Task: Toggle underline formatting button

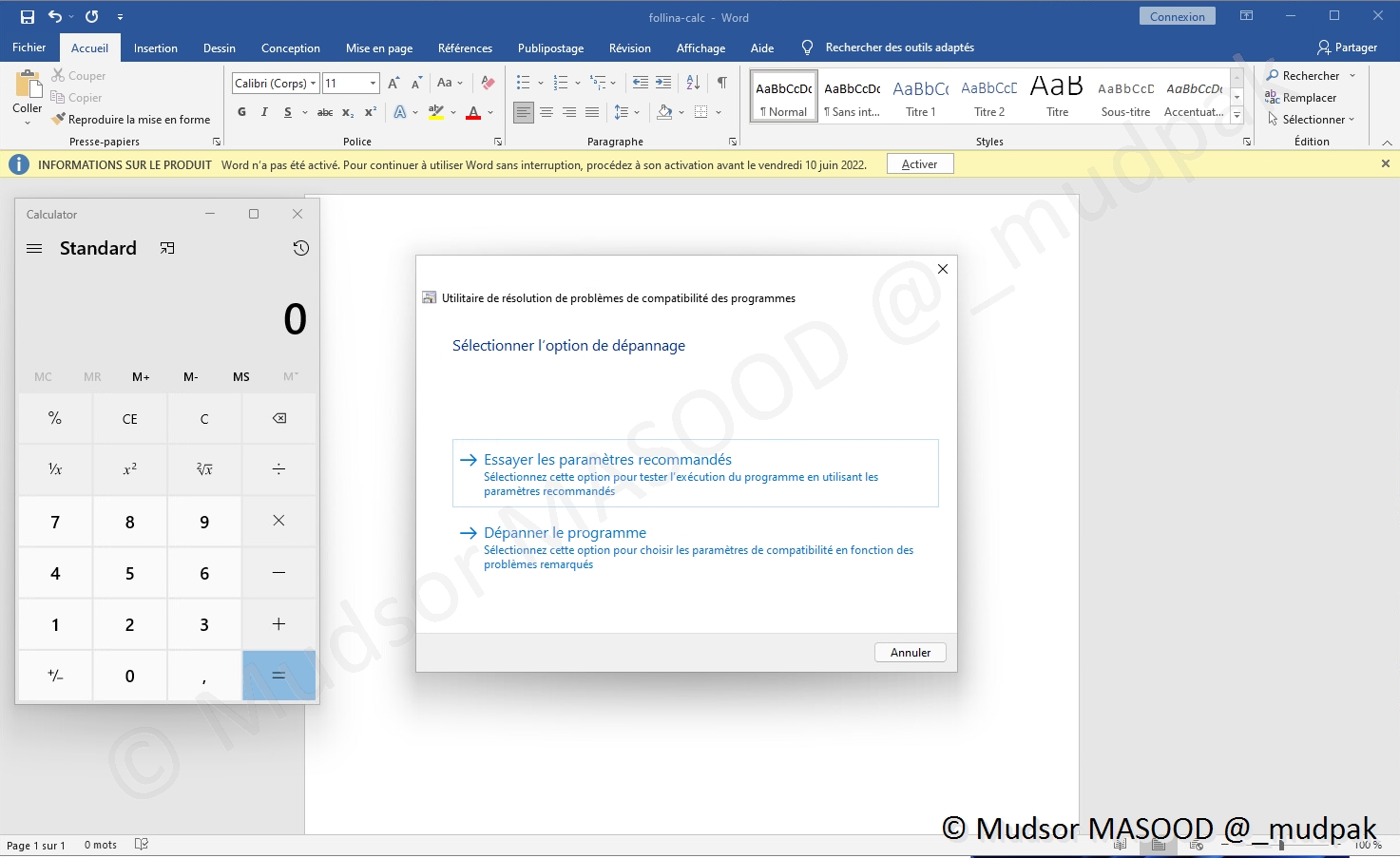Action: [288, 112]
